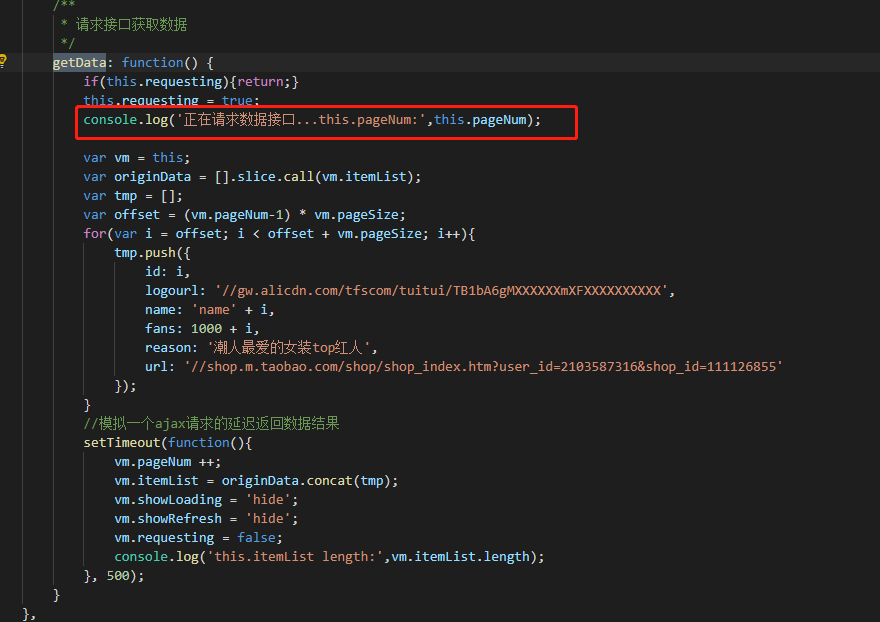Click 'var originData' declaration line
The height and width of the screenshot is (622, 880).
[252, 177]
